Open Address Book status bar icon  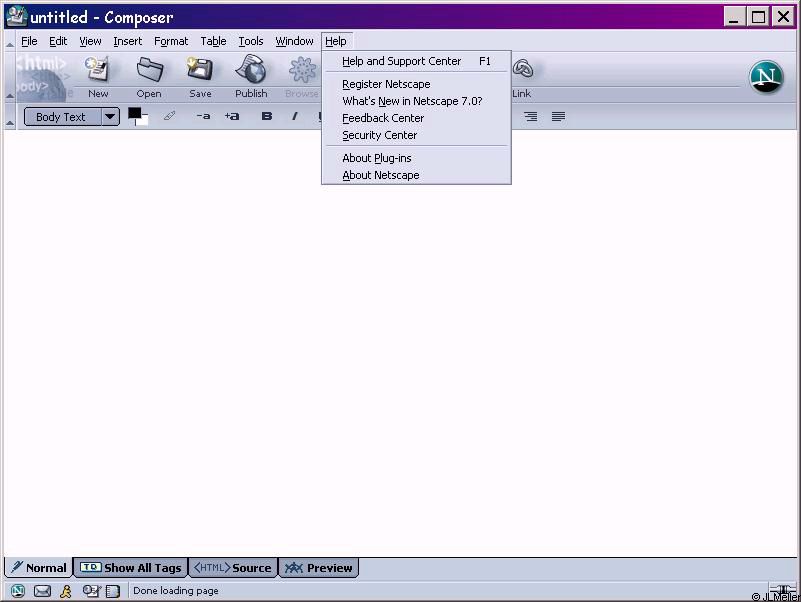112,591
